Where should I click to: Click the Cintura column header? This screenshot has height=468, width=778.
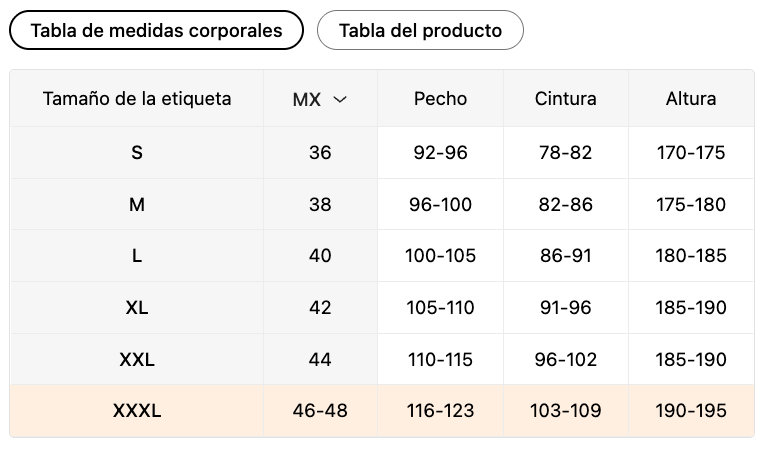(565, 98)
